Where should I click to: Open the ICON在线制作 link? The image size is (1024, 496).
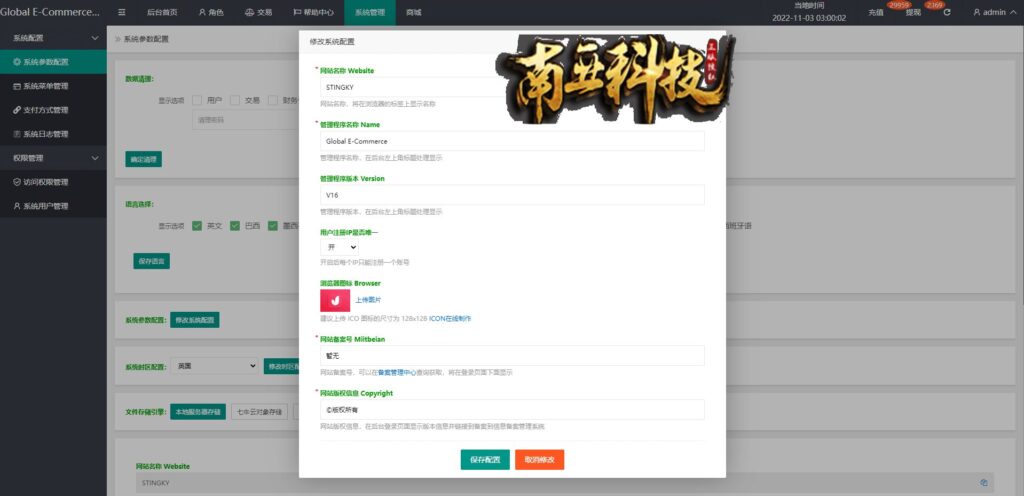point(450,318)
